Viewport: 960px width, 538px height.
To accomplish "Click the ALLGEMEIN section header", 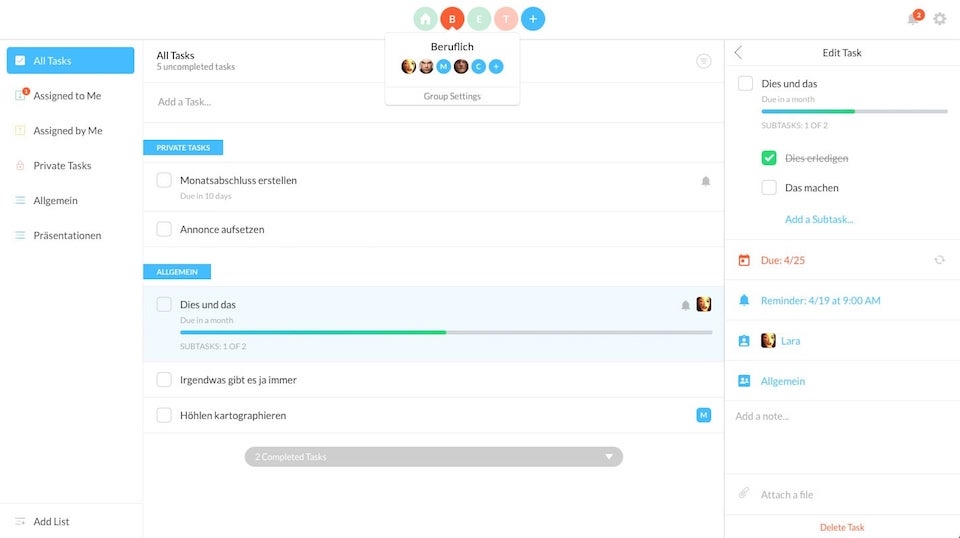I will (177, 272).
